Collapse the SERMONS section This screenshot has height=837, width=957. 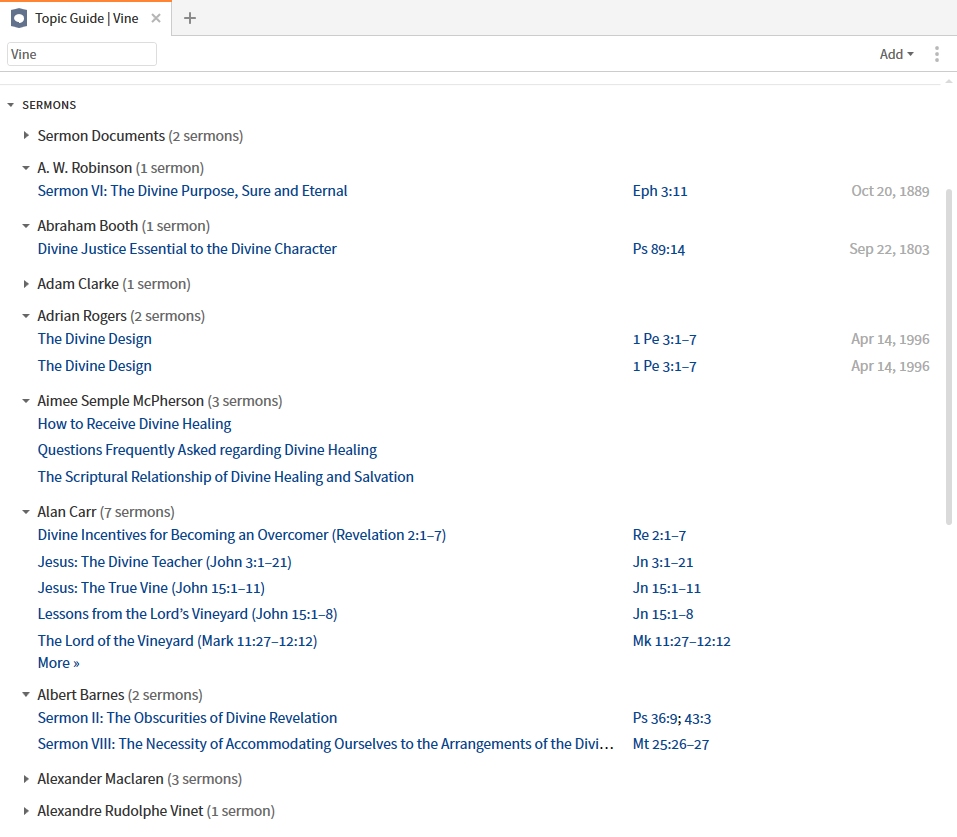coord(10,105)
